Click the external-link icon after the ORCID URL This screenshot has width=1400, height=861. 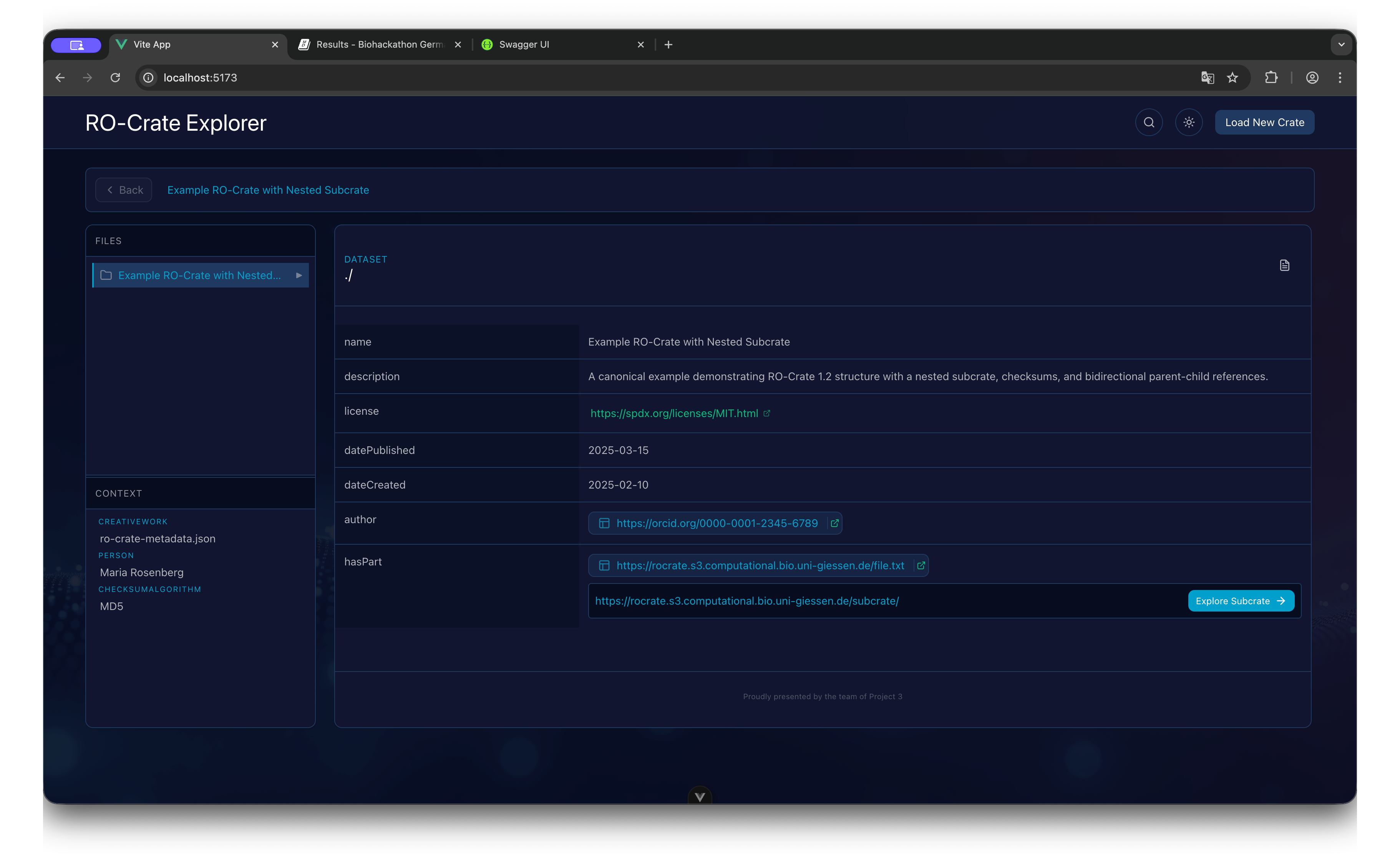pos(834,523)
